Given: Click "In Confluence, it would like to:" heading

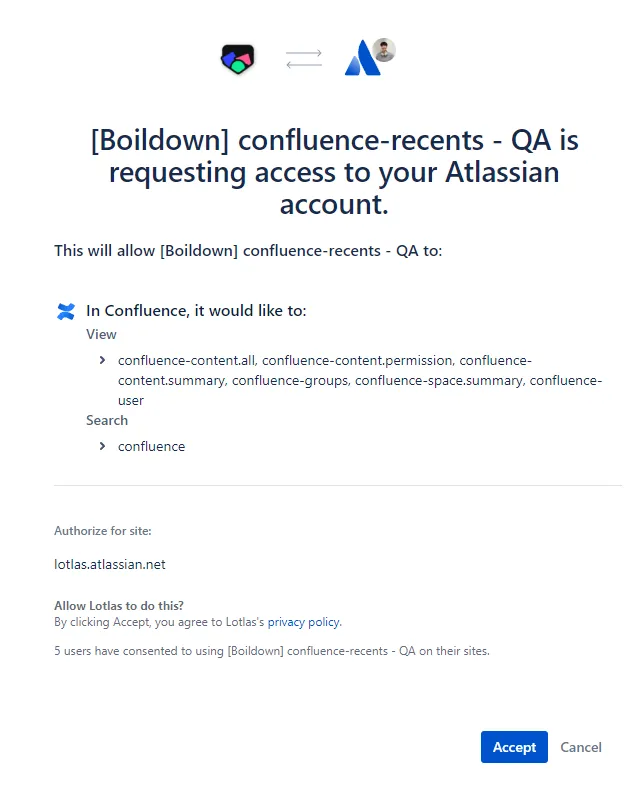Looking at the screenshot, I should [196, 311].
